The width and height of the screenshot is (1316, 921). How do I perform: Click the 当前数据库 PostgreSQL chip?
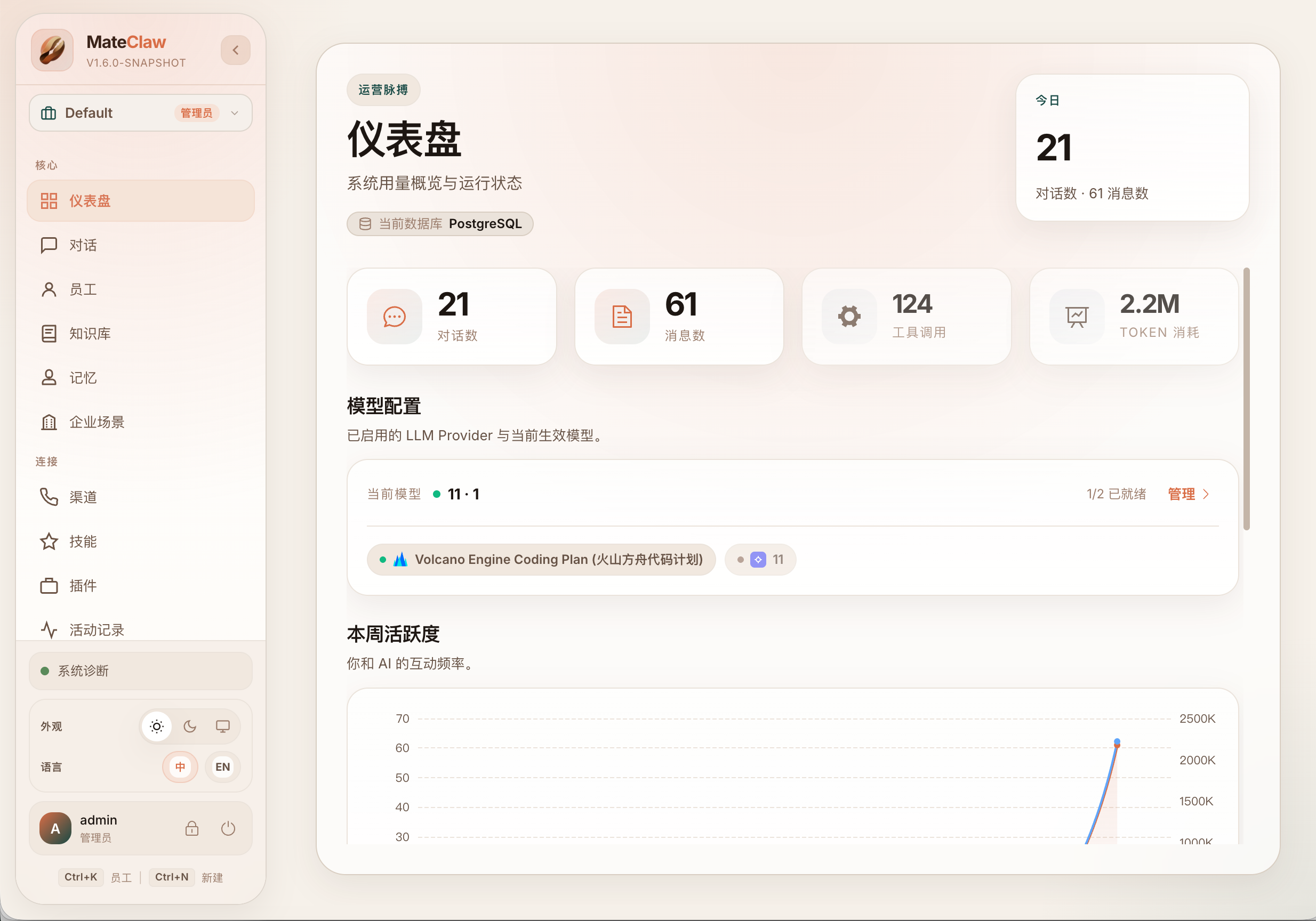[x=440, y=223]
